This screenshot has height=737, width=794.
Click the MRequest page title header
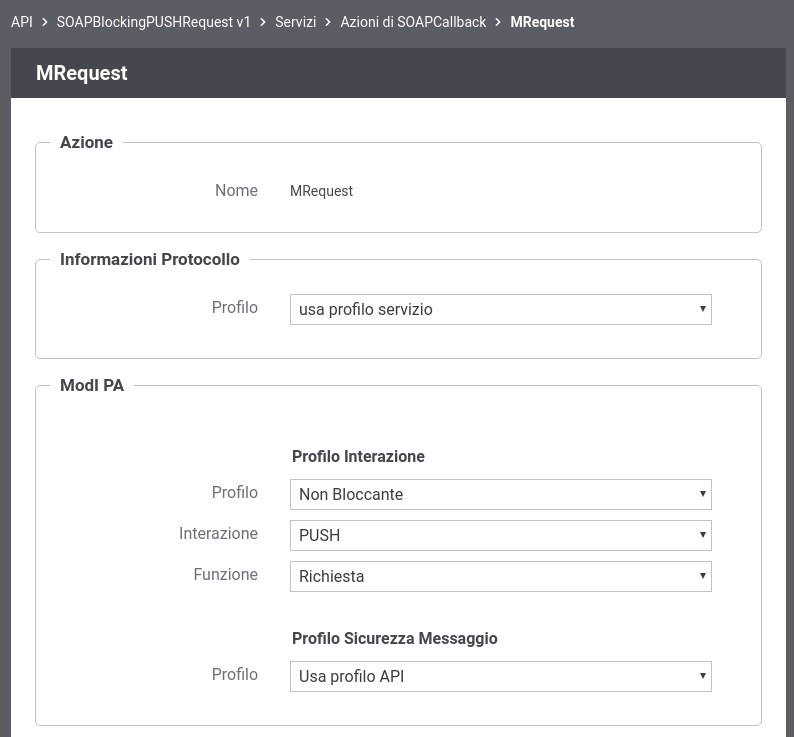[82, 73]
